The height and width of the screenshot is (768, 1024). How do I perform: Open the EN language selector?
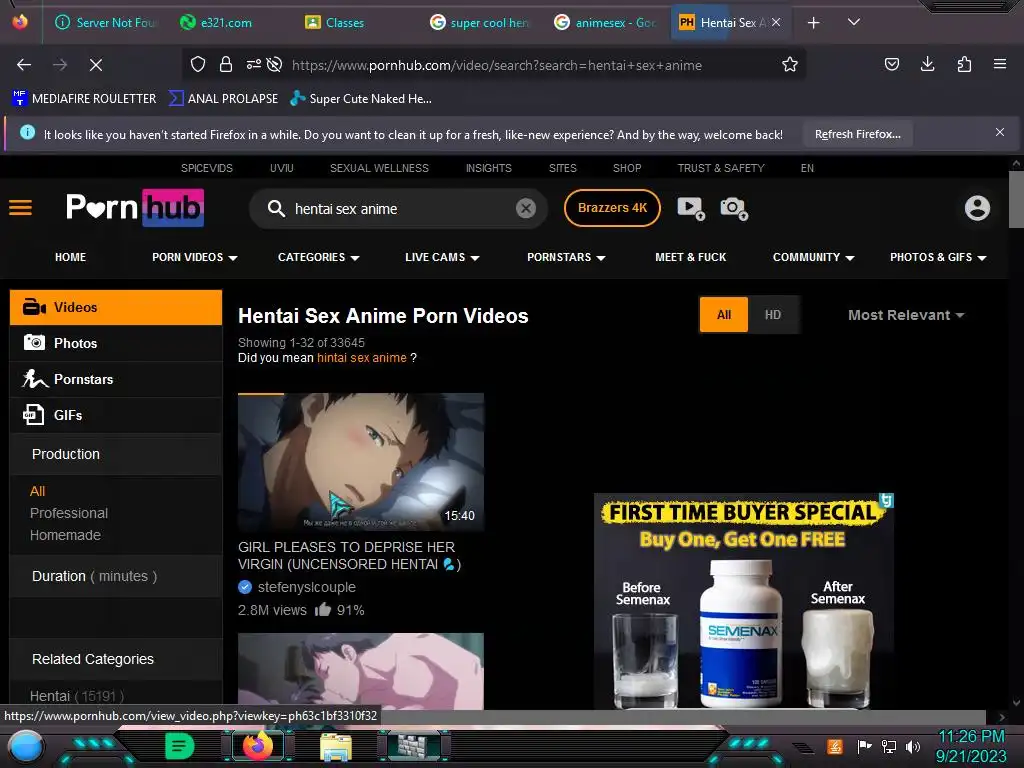point(807,168)
